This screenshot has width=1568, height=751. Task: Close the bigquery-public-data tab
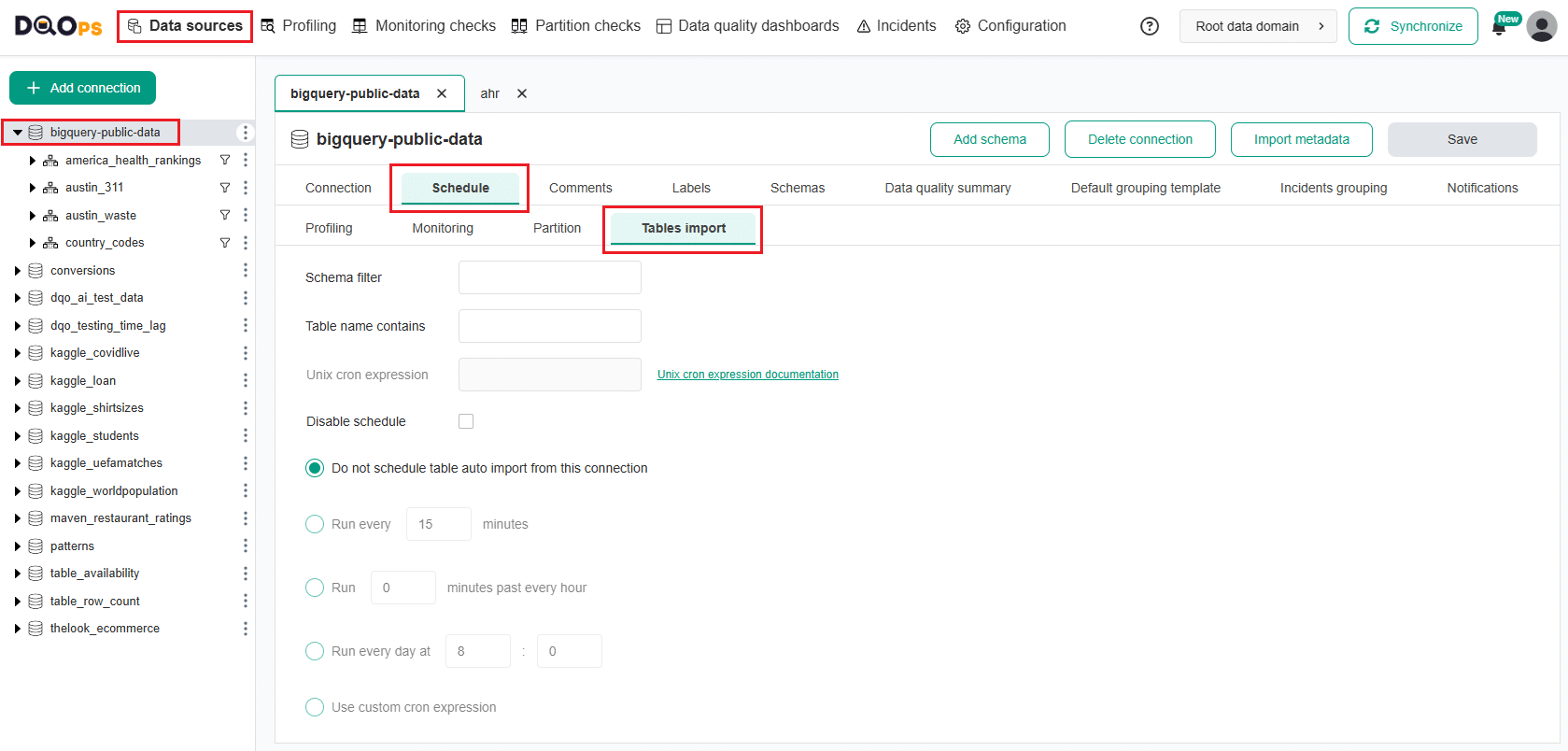click(x=442, y=93)
